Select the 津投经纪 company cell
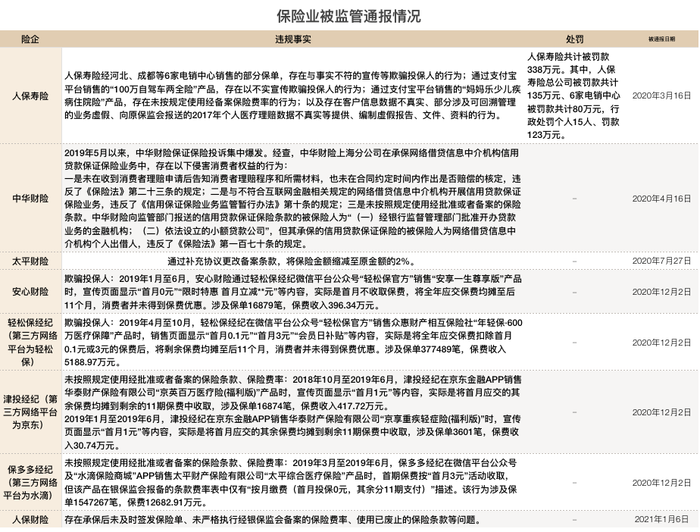Screen dimensions: 700x532 click(30, 412)
